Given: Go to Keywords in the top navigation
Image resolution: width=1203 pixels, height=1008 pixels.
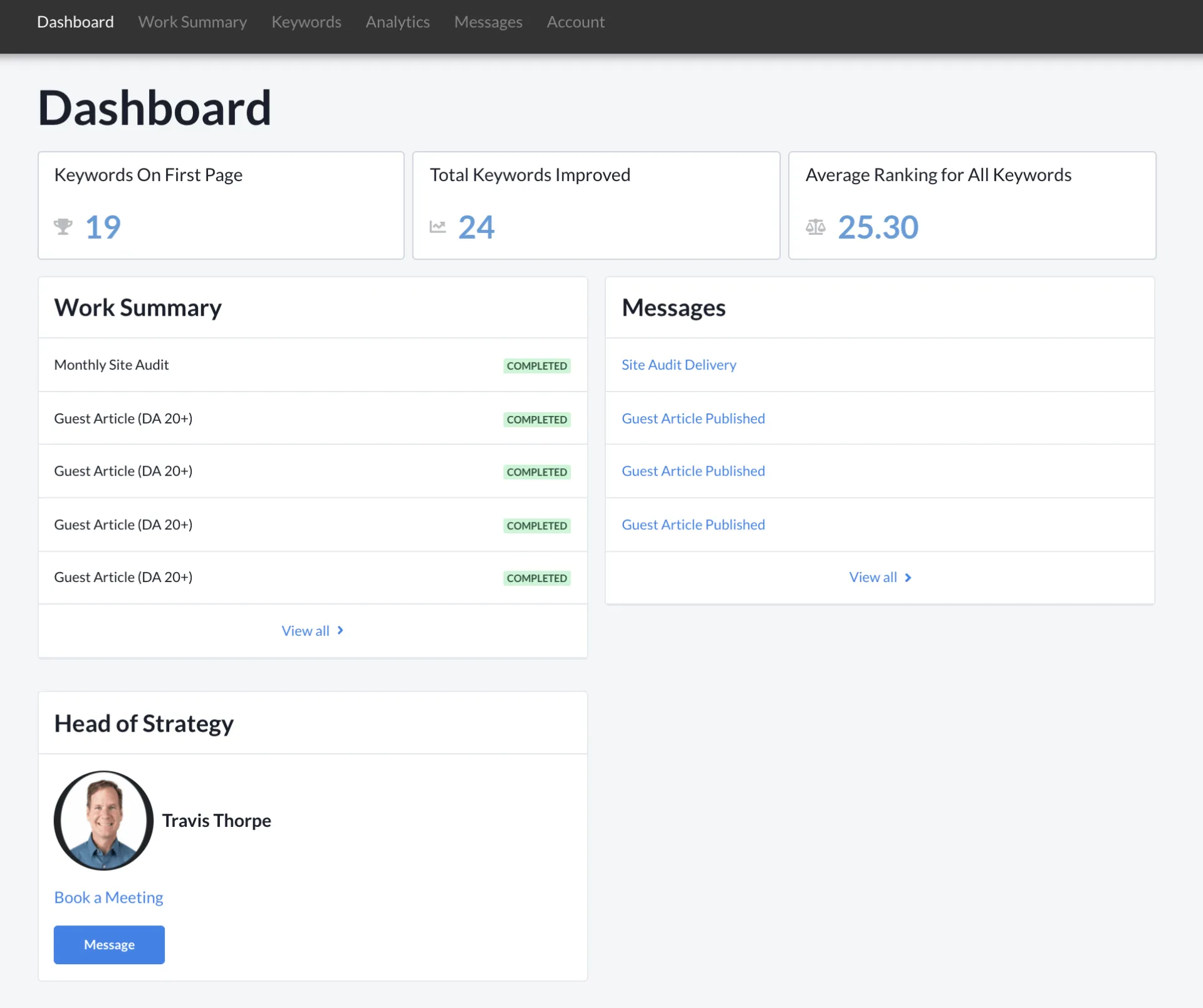Looking at the screenshot, I should coord(306,22).
